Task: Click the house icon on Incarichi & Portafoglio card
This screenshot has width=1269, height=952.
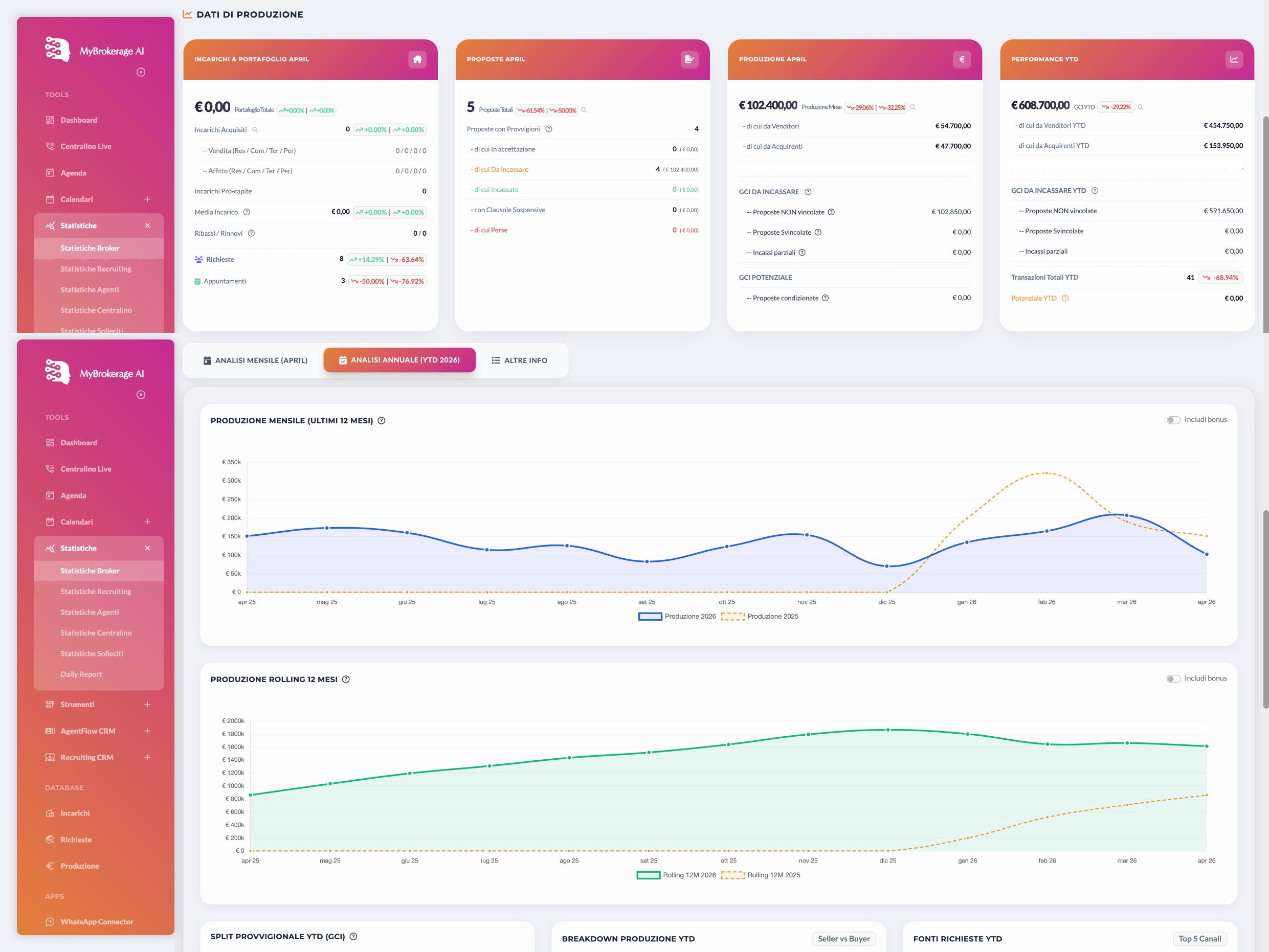Action: click(417, 59)
